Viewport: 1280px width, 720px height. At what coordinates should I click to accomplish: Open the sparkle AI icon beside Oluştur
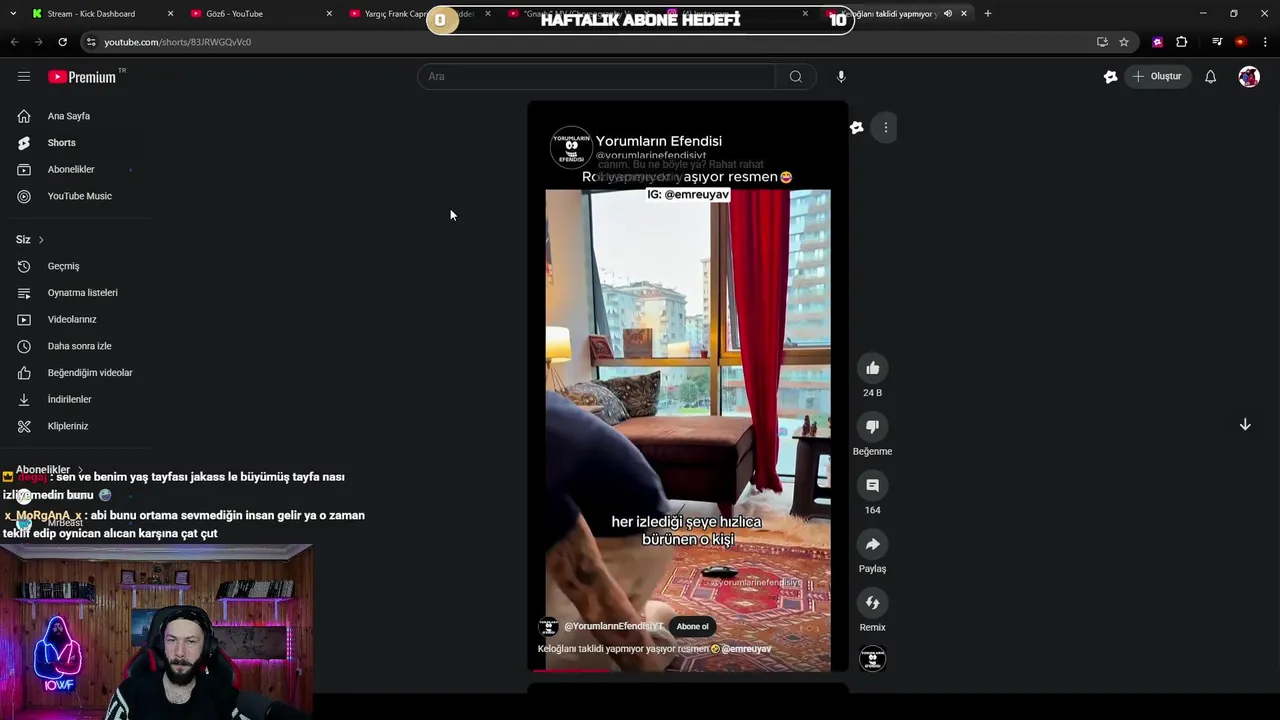[1110, 76]
